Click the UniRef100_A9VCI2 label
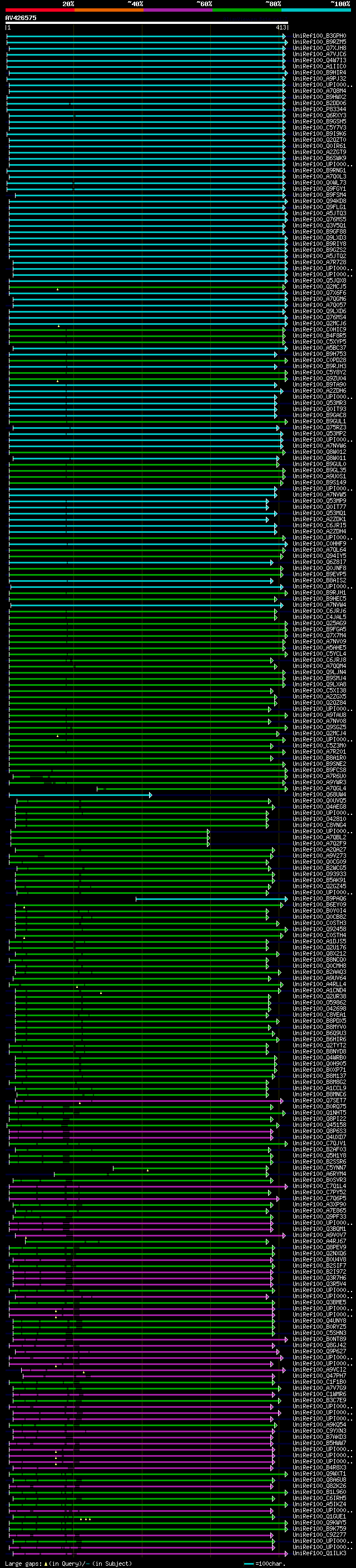This screenshot has height=1568, width=356. pos(319,1369)
